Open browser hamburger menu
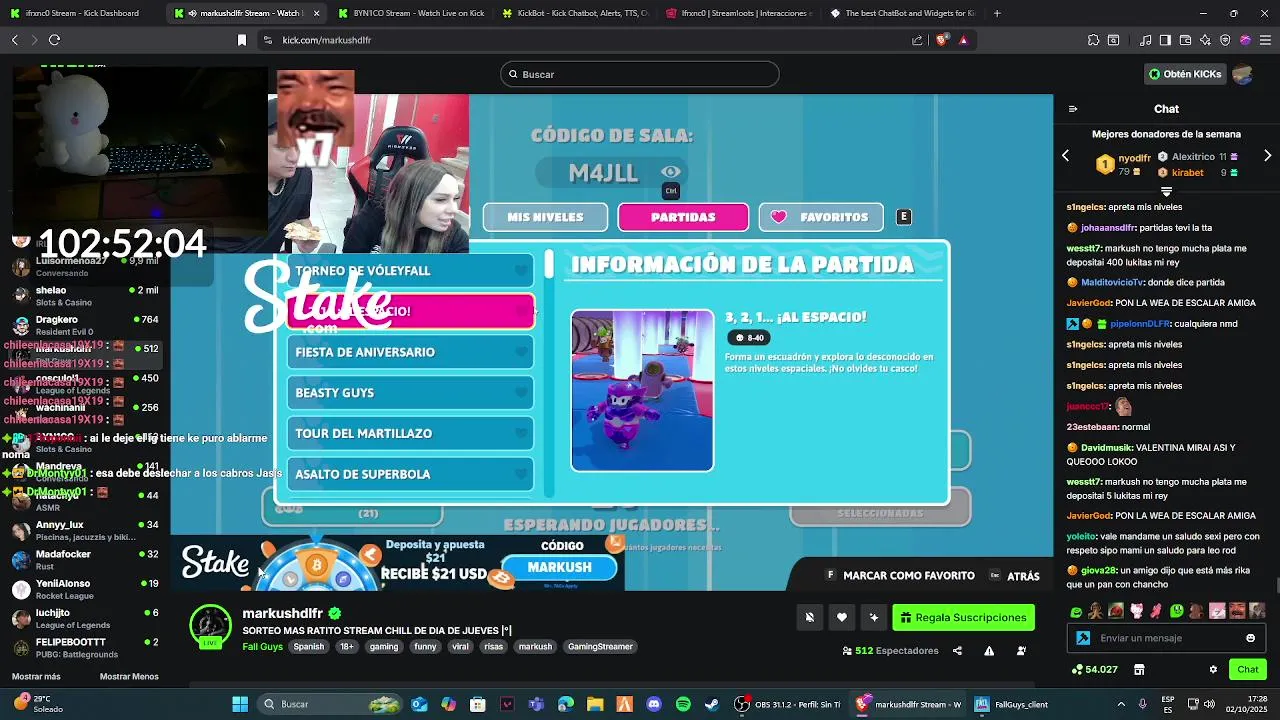Image resolution: width=1280 pixels, height=720 pixels. pos(1266,40)
